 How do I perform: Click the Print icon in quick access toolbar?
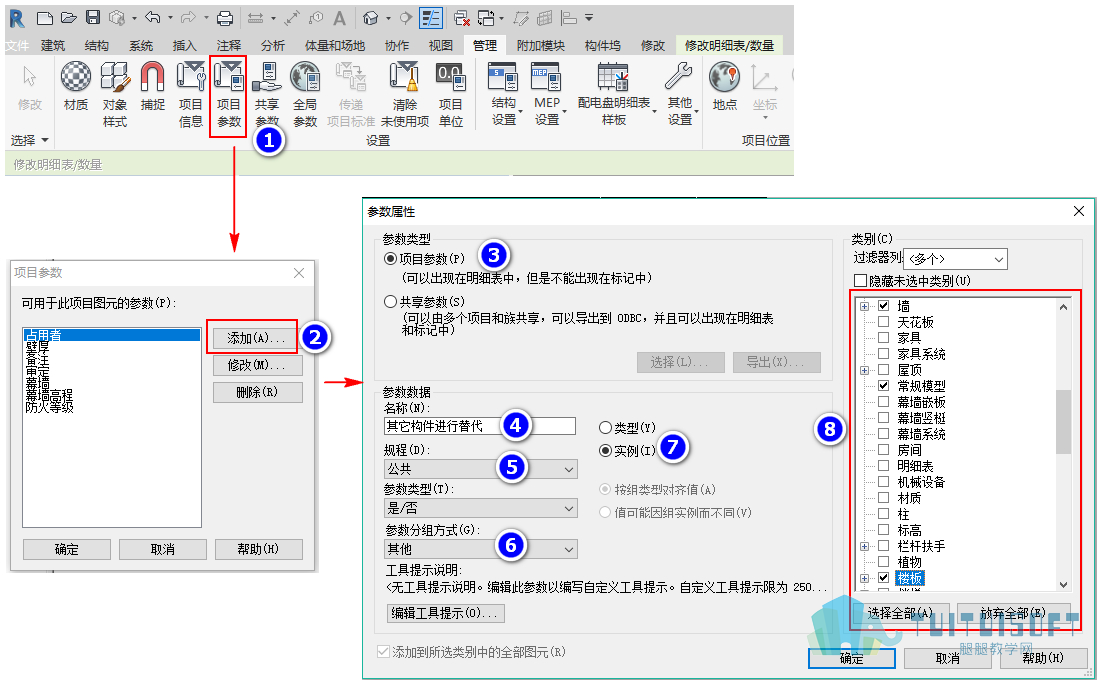tap(225, 17)
